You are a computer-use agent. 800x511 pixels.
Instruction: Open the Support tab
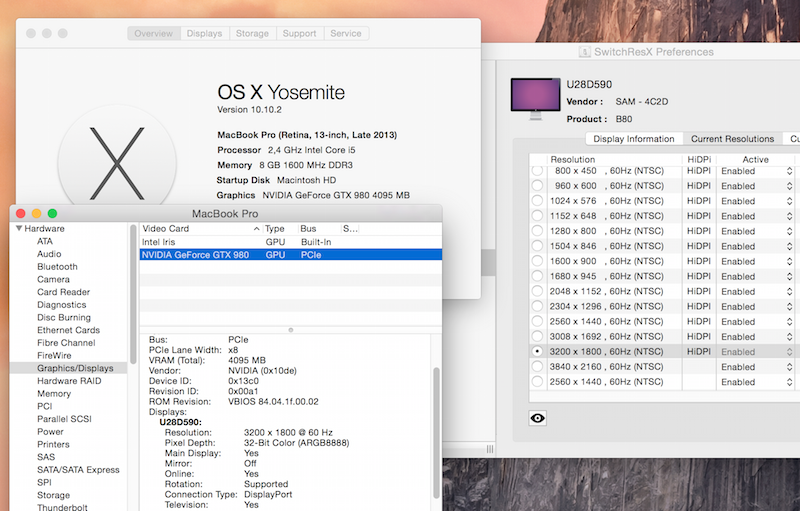tap(299, 33)
